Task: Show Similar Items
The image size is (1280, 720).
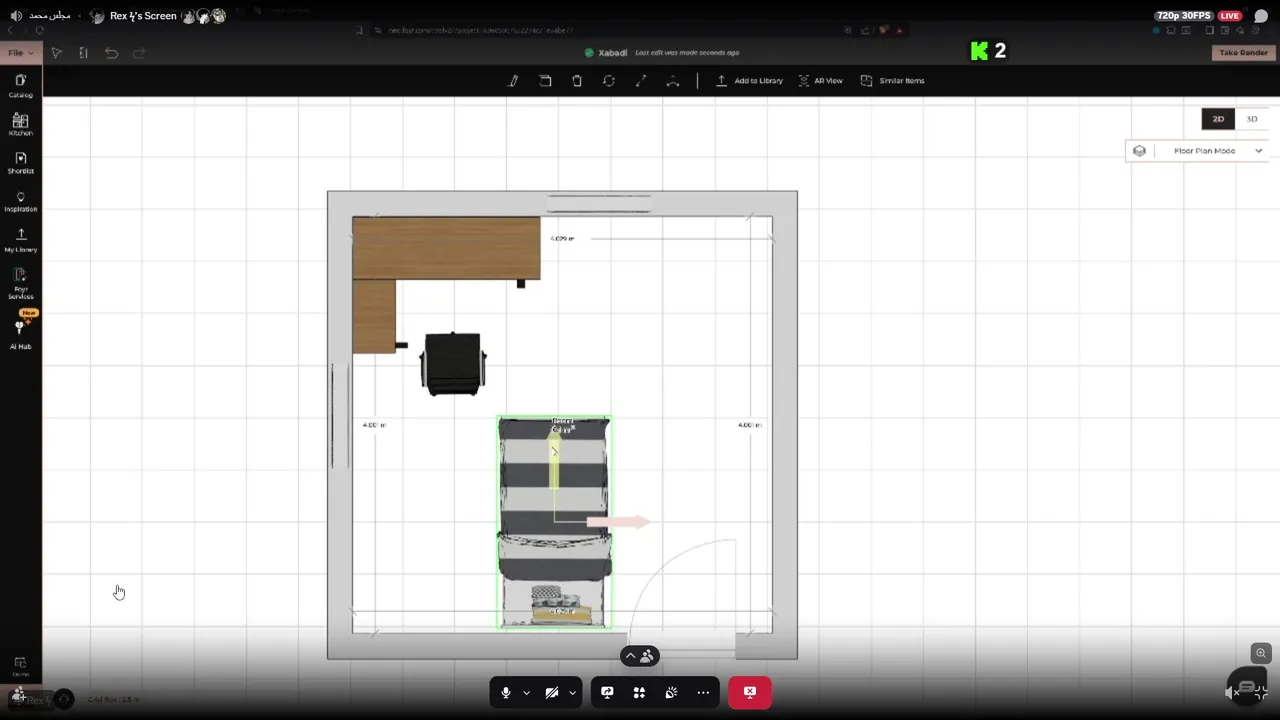Action: click(892, 81)
